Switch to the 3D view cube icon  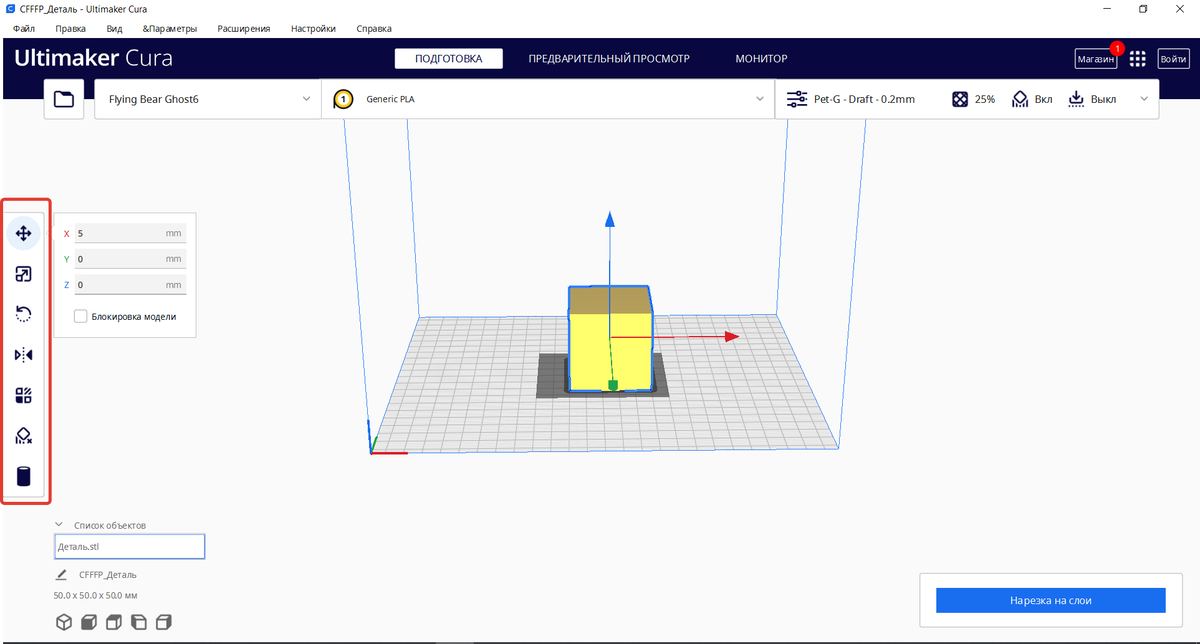tap(64, 622)
